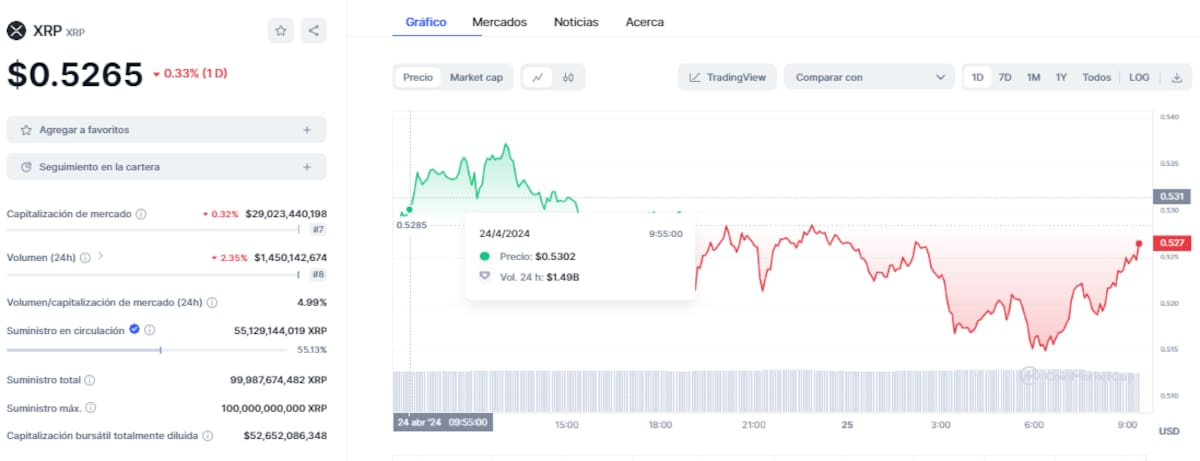Switch to candlestick chart icon
This screenshot has width=1200, height=461.
(x=568, y=77)
